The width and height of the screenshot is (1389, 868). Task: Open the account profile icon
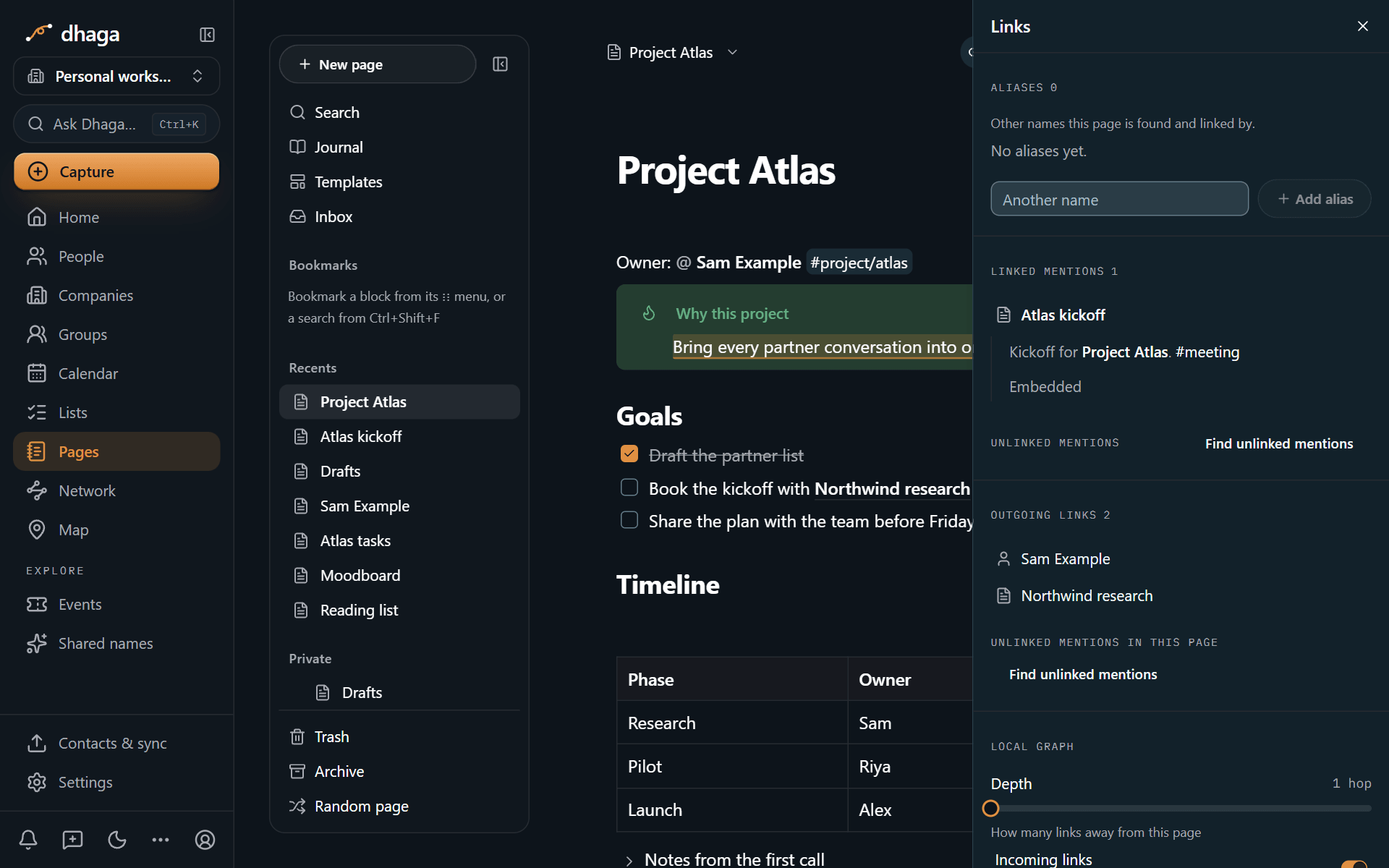[x=205, y=840]
